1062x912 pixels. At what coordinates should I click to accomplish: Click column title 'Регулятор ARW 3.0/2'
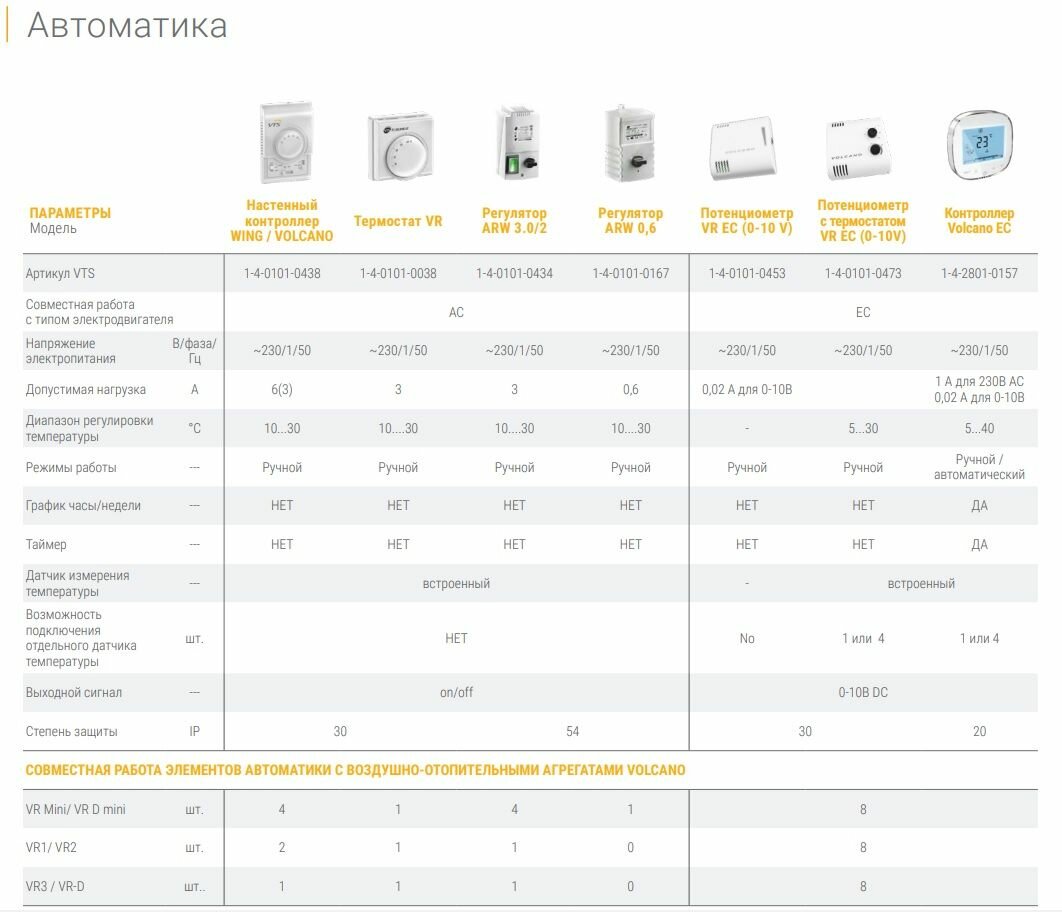514,221
